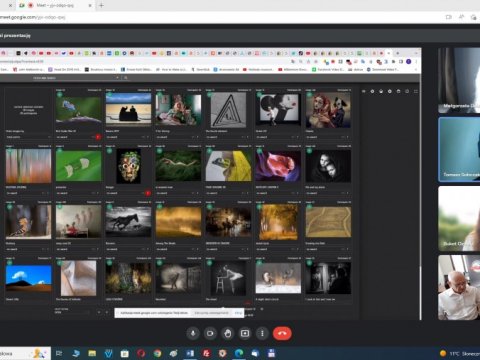This screenshot has height=360, width=480.
Task: Toggle green check on ballerina photo
Action: 209,263
